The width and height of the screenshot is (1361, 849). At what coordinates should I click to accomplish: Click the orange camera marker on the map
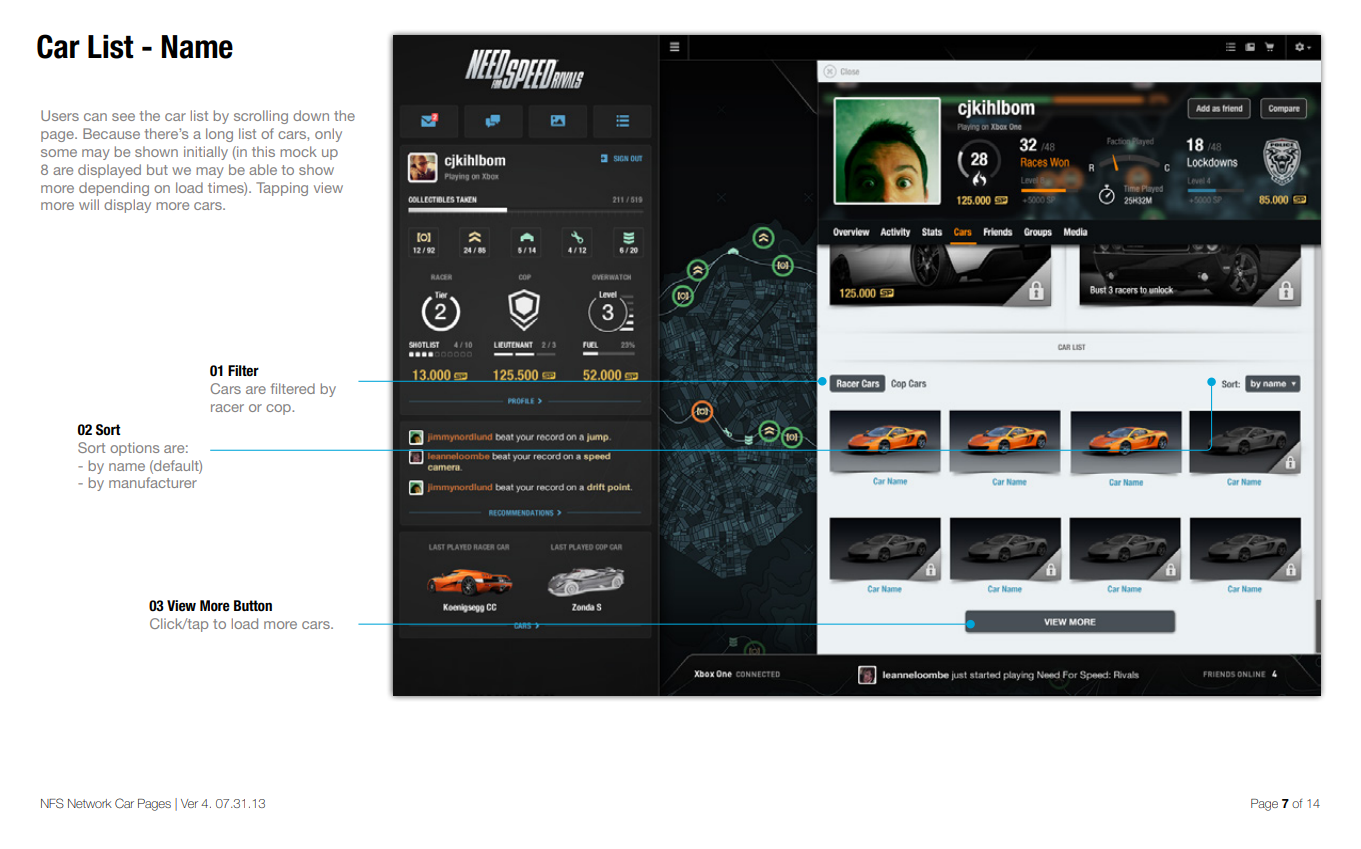702,412
